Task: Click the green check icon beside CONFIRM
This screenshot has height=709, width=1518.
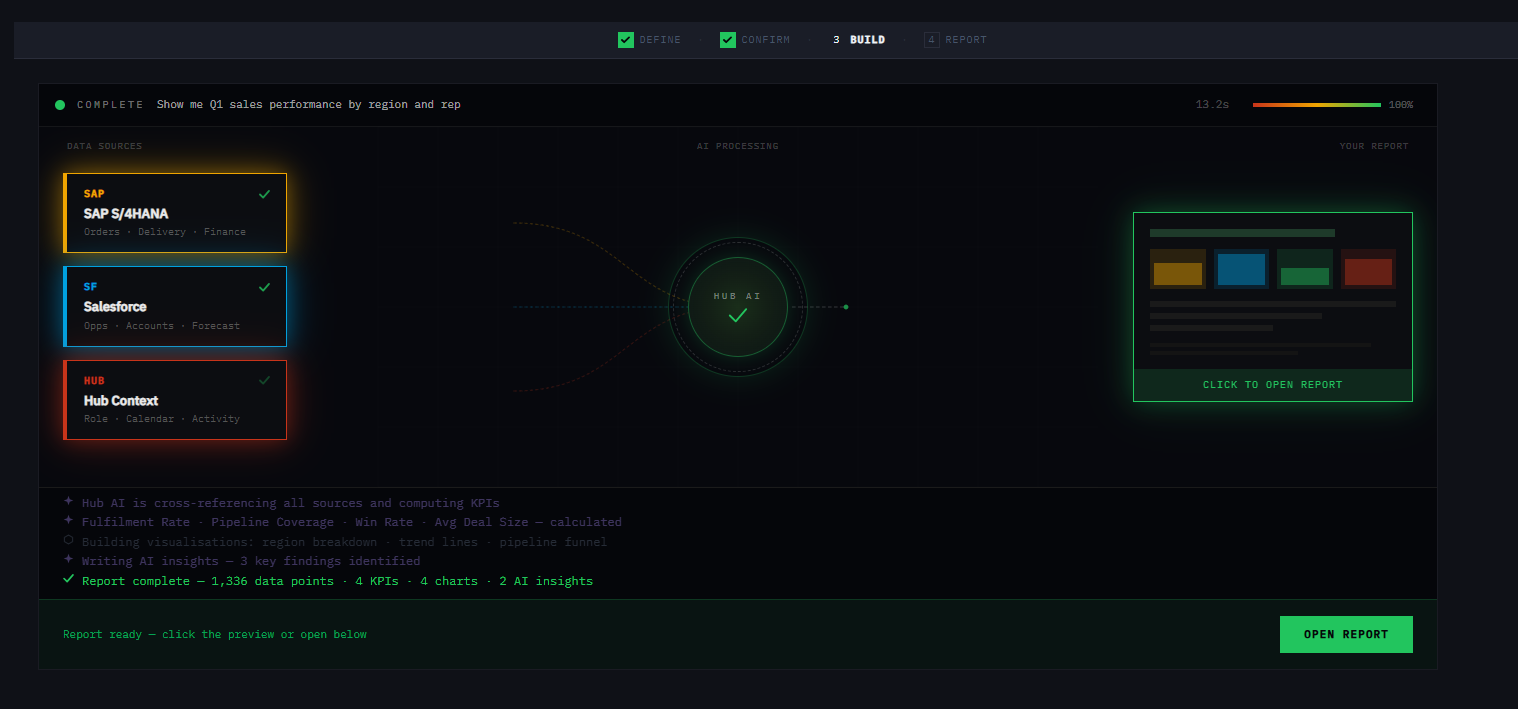Action: click(728, 40)
